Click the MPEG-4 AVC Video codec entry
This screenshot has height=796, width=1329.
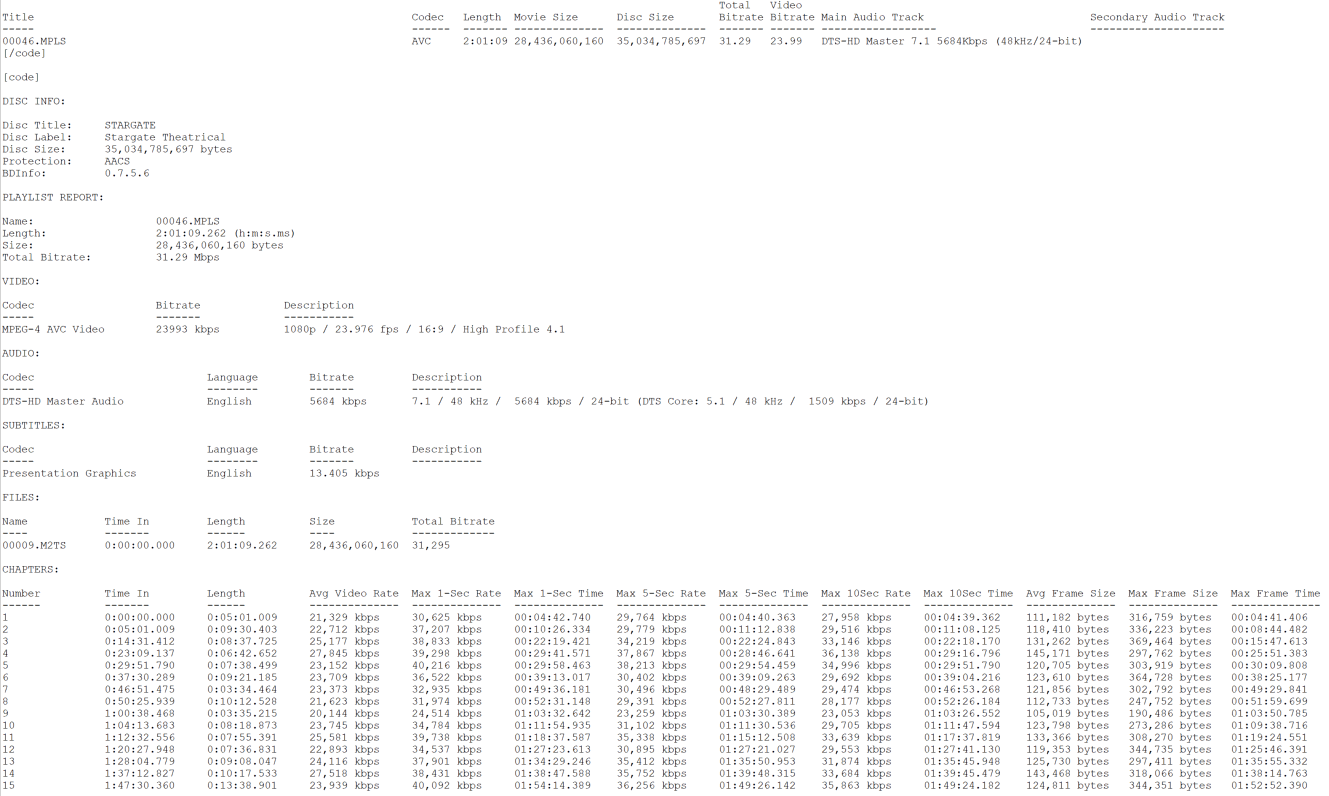[53, 330]
